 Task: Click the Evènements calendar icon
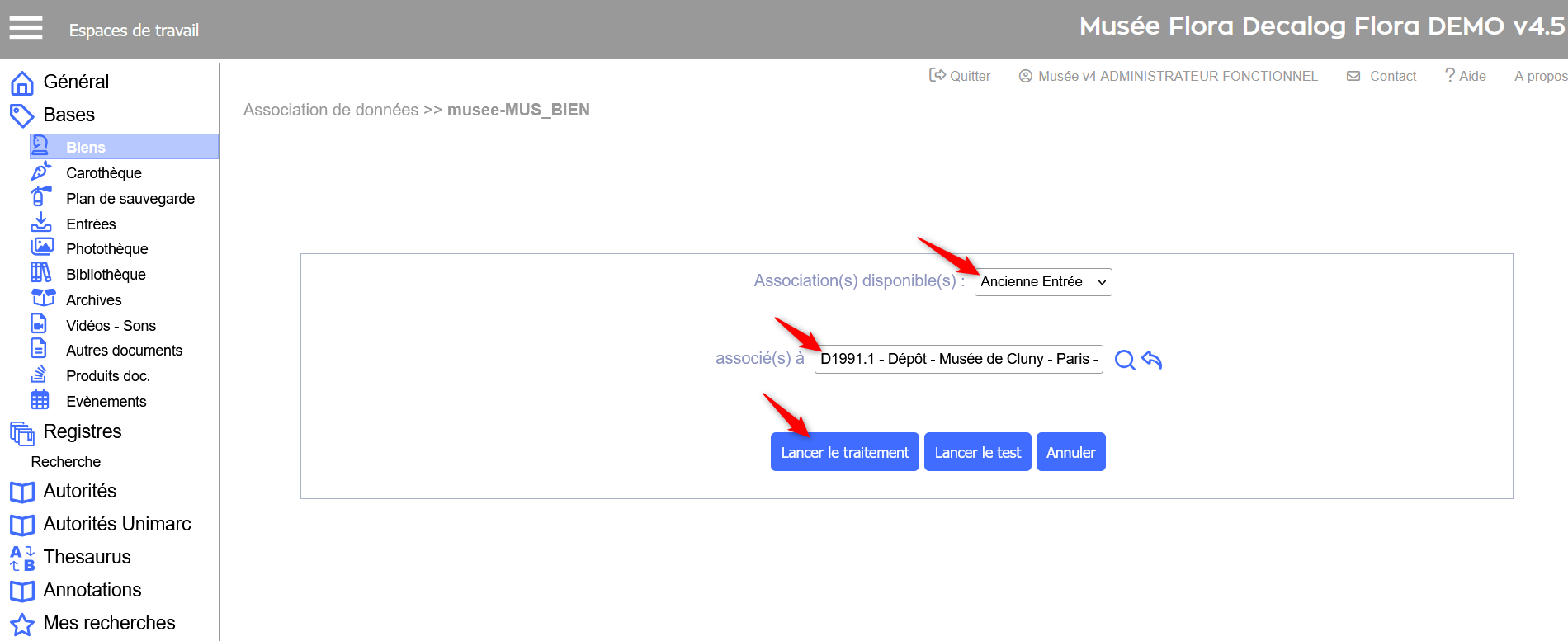tap(40, 400)
